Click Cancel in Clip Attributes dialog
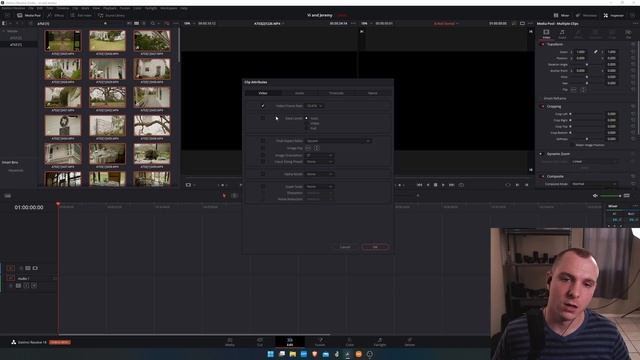Screen dimensions: 640x360 345,247
